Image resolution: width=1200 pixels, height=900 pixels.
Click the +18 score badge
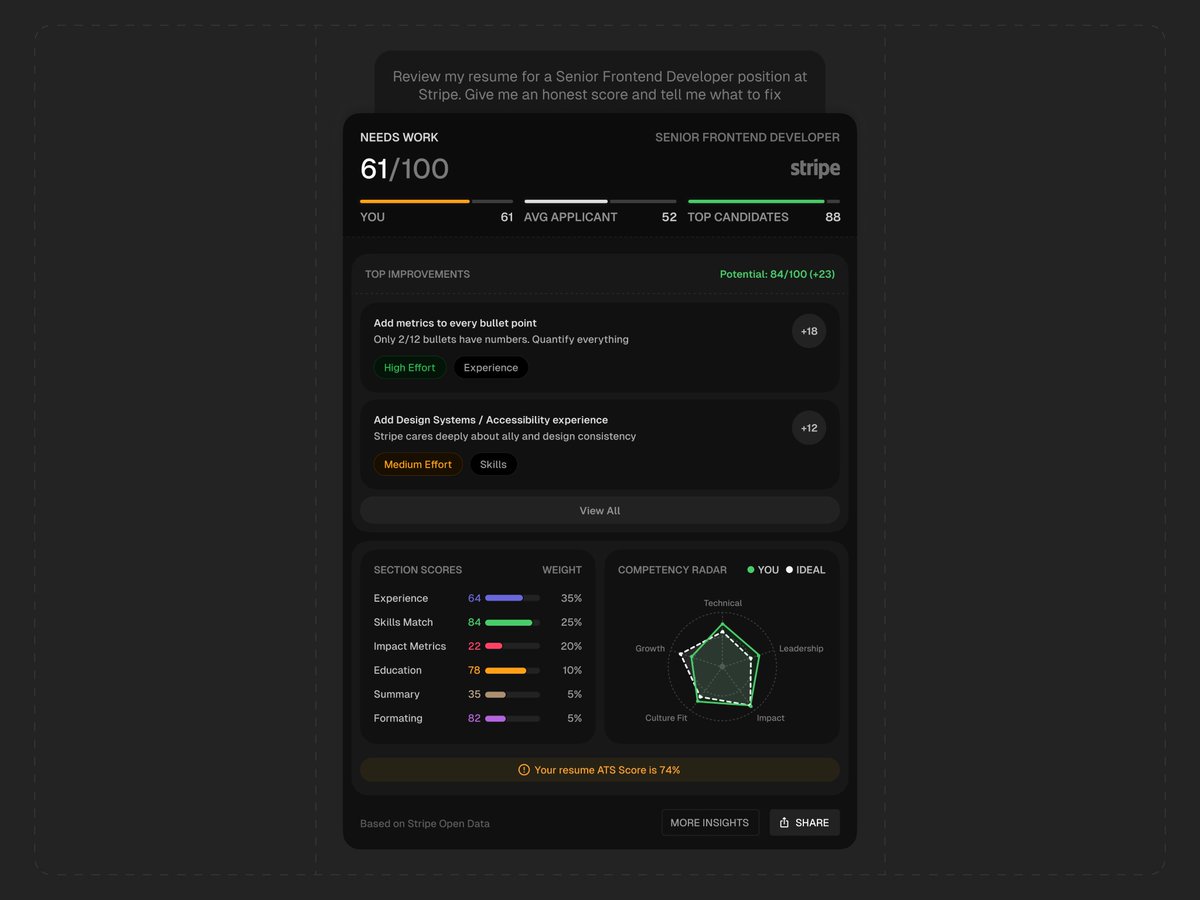[809, 331]
